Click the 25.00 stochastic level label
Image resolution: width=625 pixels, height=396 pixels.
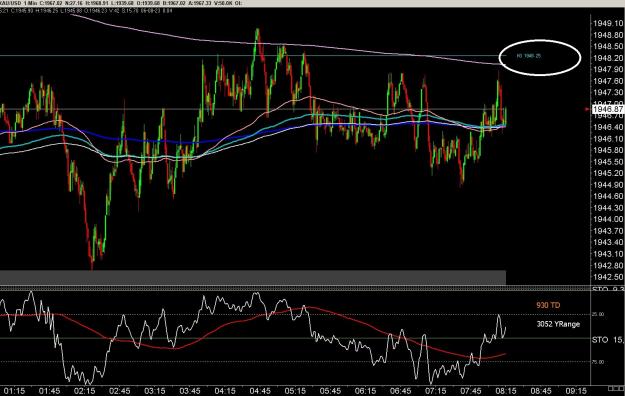pyautogui.click(x=597, y=315)
